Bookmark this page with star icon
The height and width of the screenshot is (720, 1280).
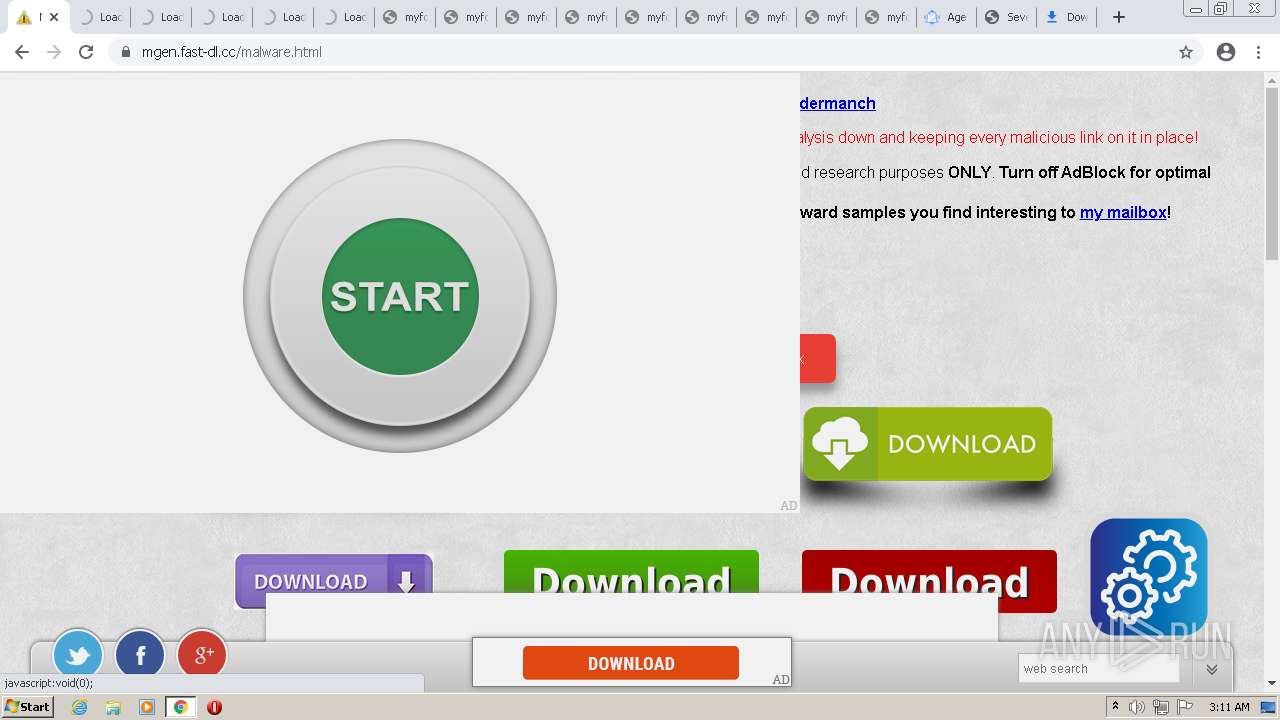click(x=1186, y=52)
